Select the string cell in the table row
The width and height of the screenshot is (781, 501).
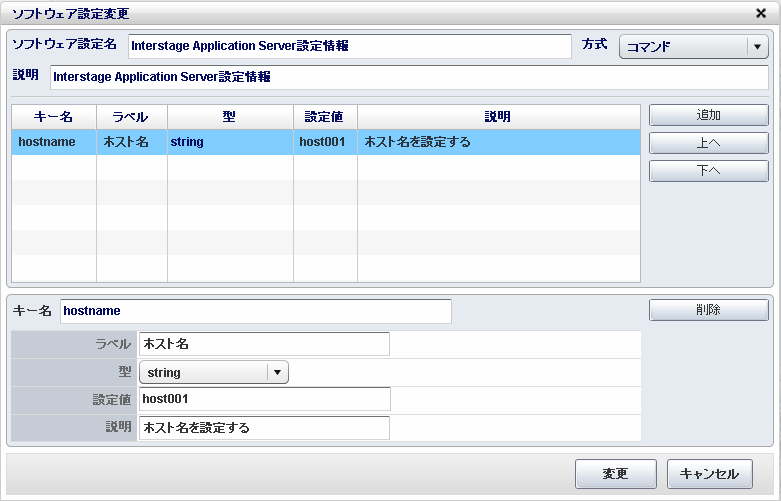coord(230,142)
